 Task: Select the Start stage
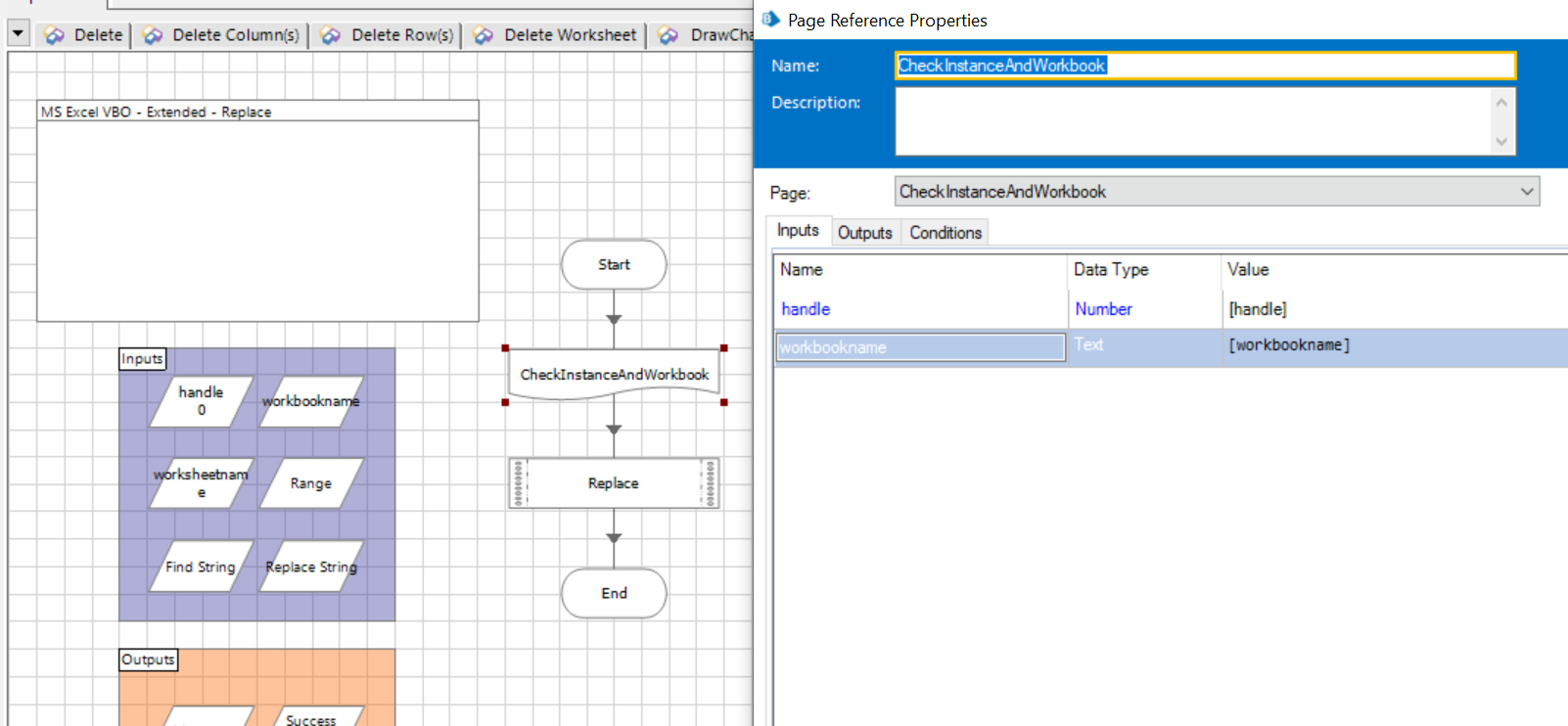(x=614, y=265)
